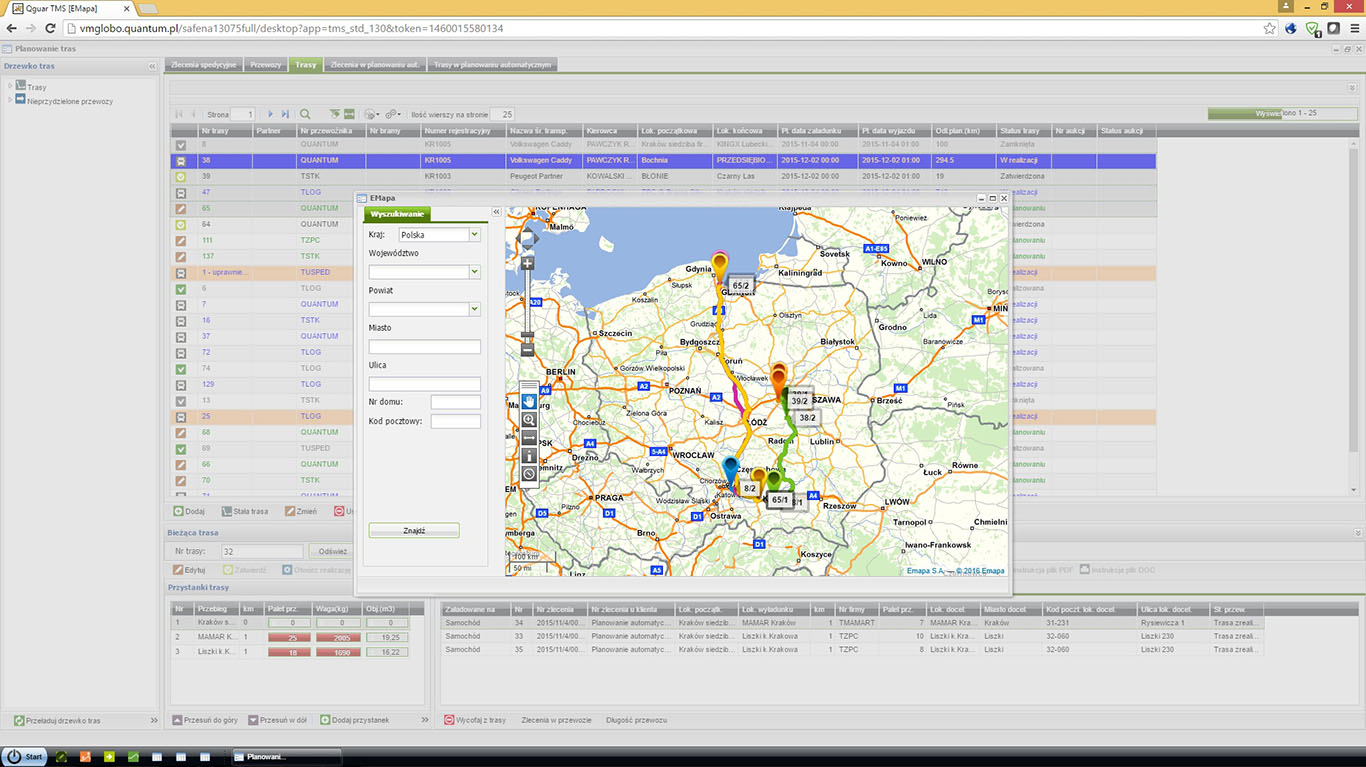Click the map pan direction arrows
This screenshot has height=767, width=1366.
pyautogui.click(x=528, y=238)
